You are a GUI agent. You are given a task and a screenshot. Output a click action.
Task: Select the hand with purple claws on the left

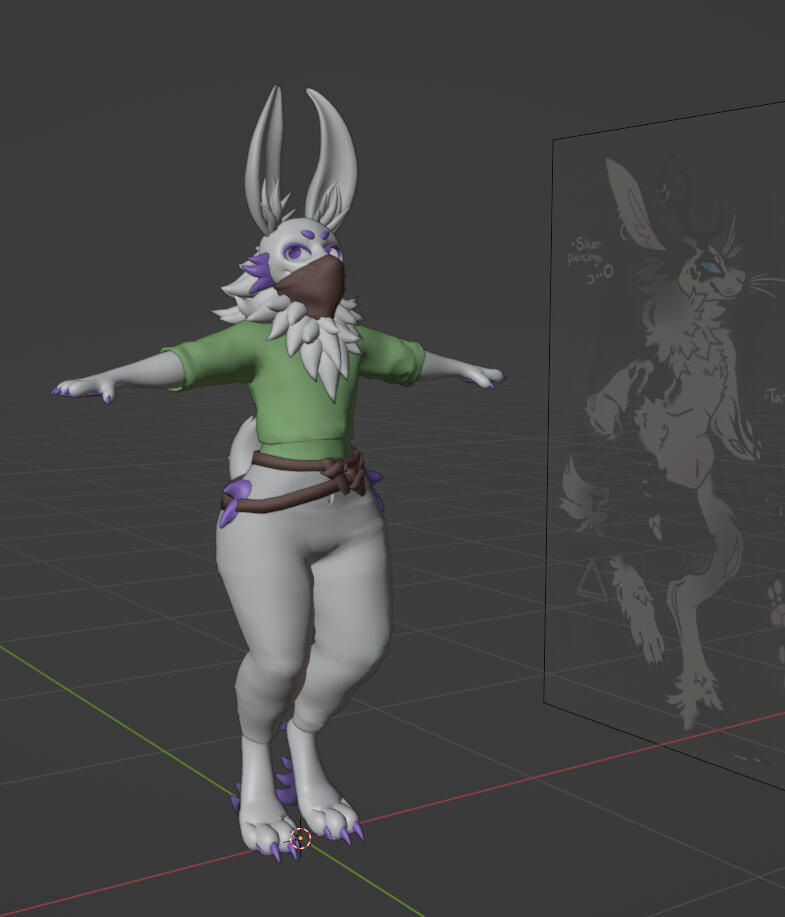[x=85, y=388]
